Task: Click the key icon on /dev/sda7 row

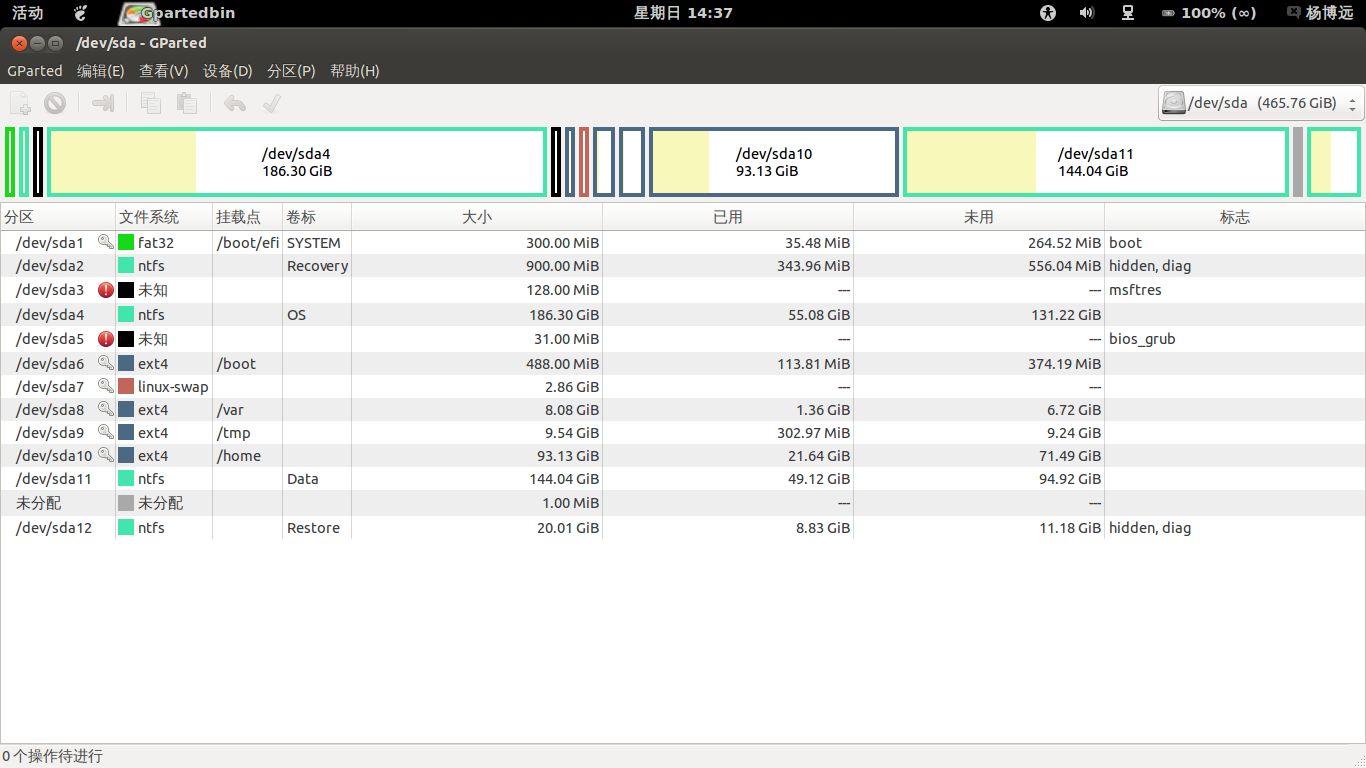Action: tap(105, 386)
